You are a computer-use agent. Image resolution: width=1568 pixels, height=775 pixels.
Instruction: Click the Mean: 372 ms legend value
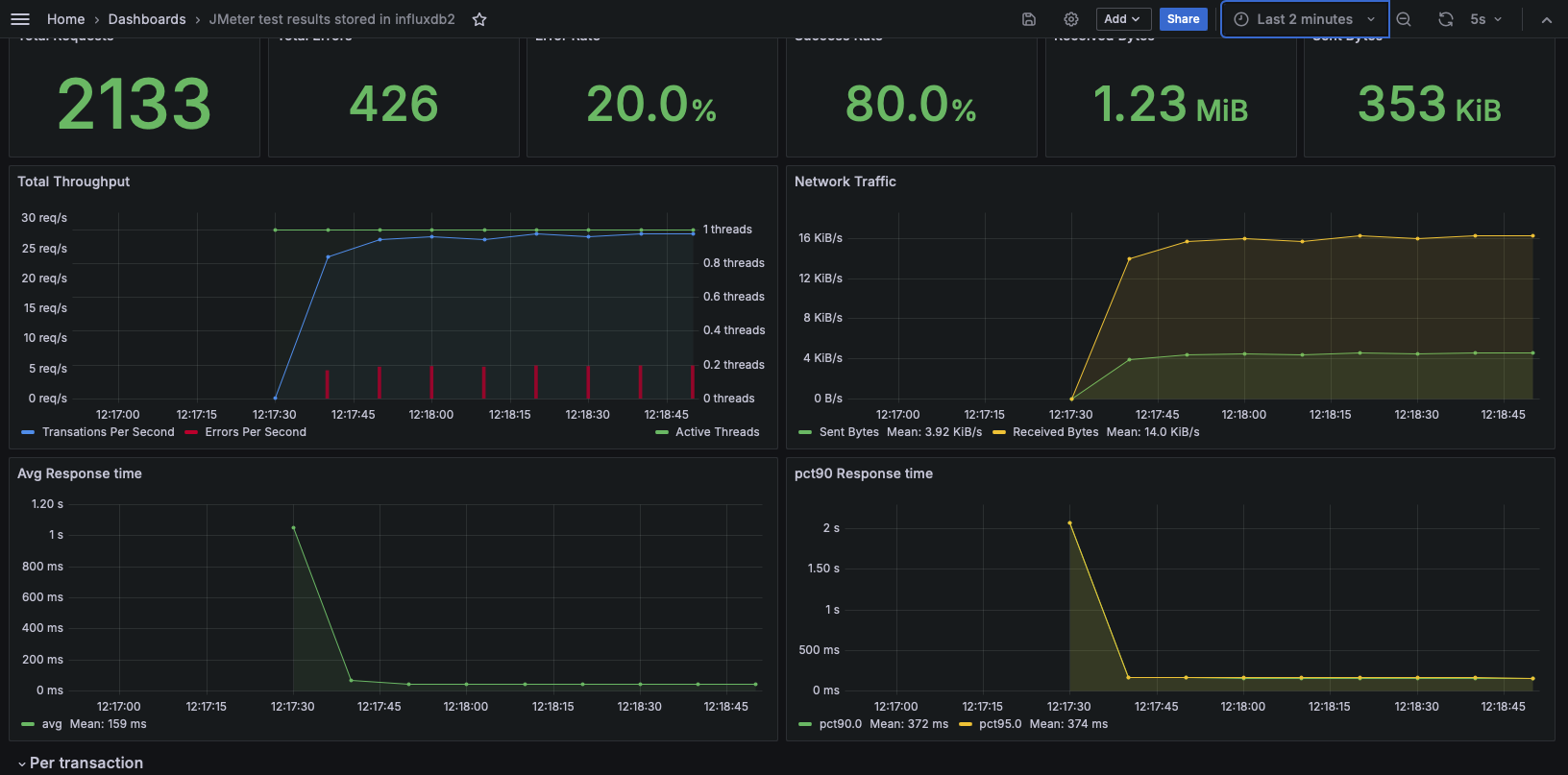[909, 724]
